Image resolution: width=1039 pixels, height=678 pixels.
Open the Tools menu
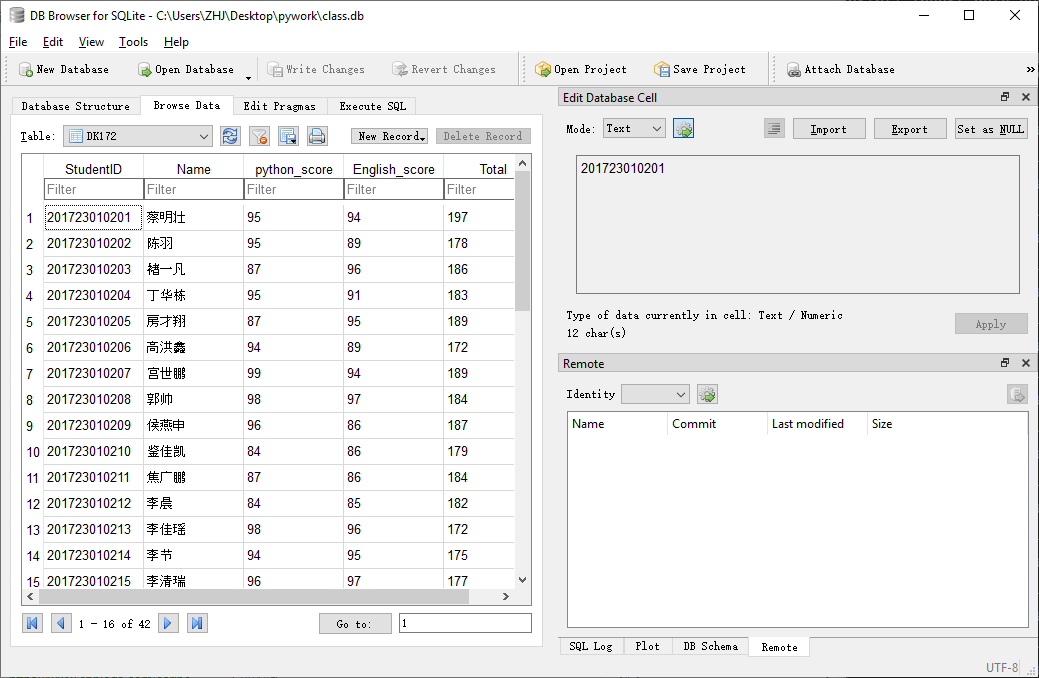(133, 42)
